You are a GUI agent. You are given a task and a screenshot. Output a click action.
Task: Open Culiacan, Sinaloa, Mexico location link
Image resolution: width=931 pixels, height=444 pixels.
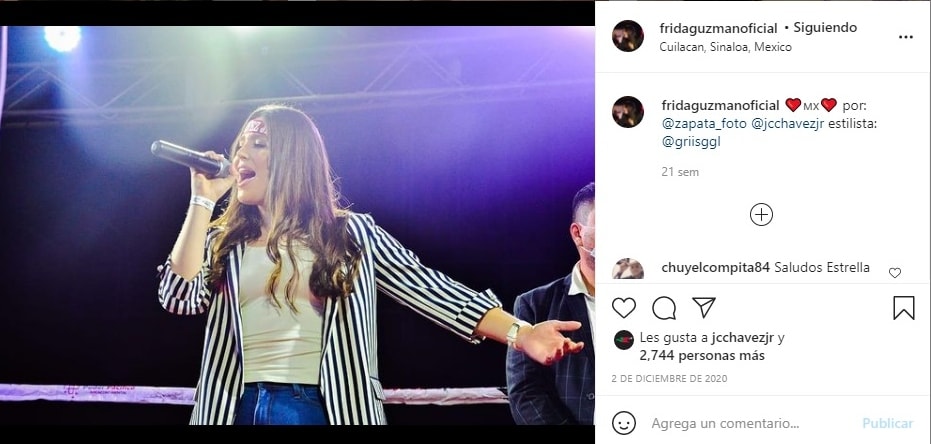726,47
